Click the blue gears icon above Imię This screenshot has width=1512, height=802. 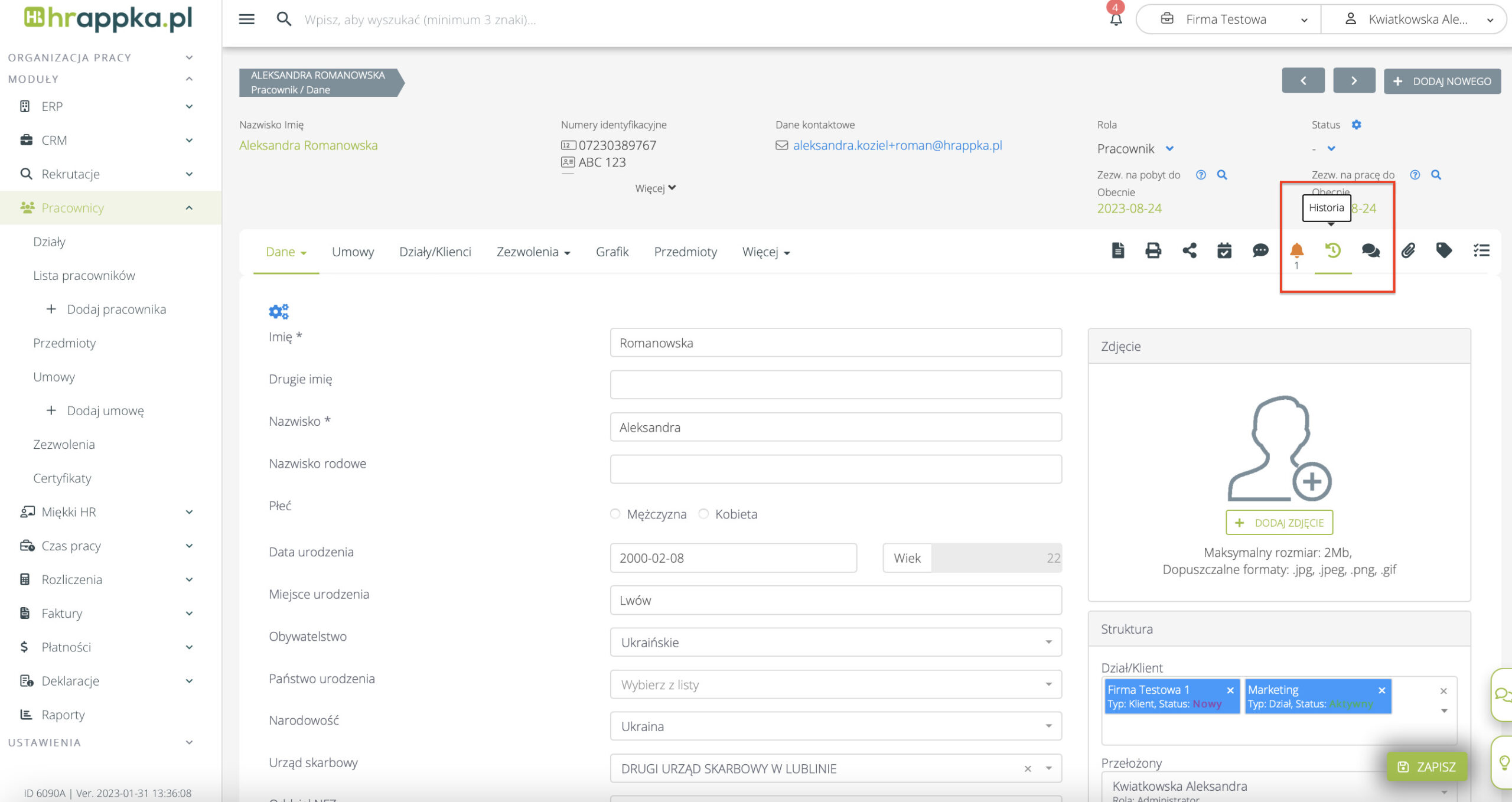pos(278,311)
